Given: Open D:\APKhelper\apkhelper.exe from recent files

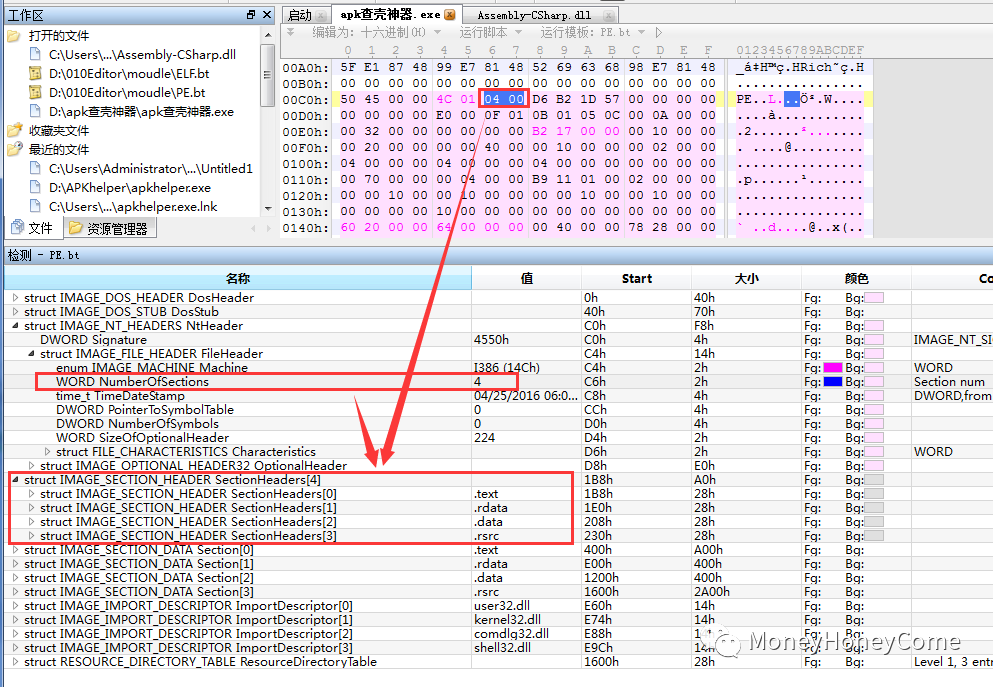Looking at the screenshot, I should pyautogui.click(x=130, y=187).
